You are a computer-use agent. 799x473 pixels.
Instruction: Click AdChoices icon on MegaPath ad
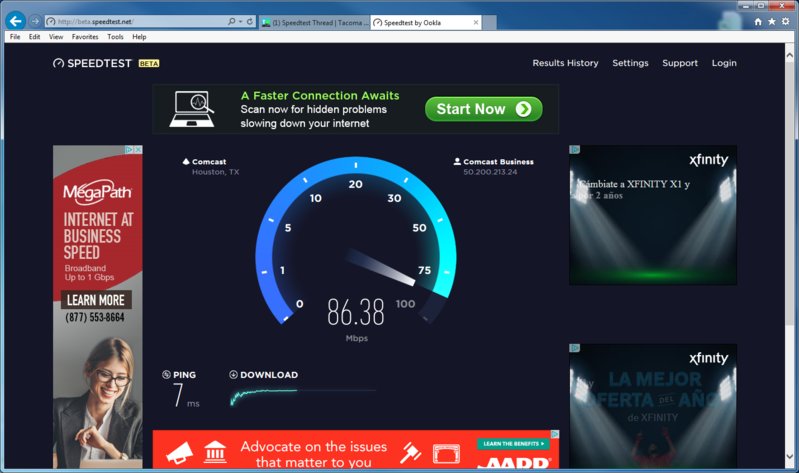pyautogui.click(x=129, y=150)
